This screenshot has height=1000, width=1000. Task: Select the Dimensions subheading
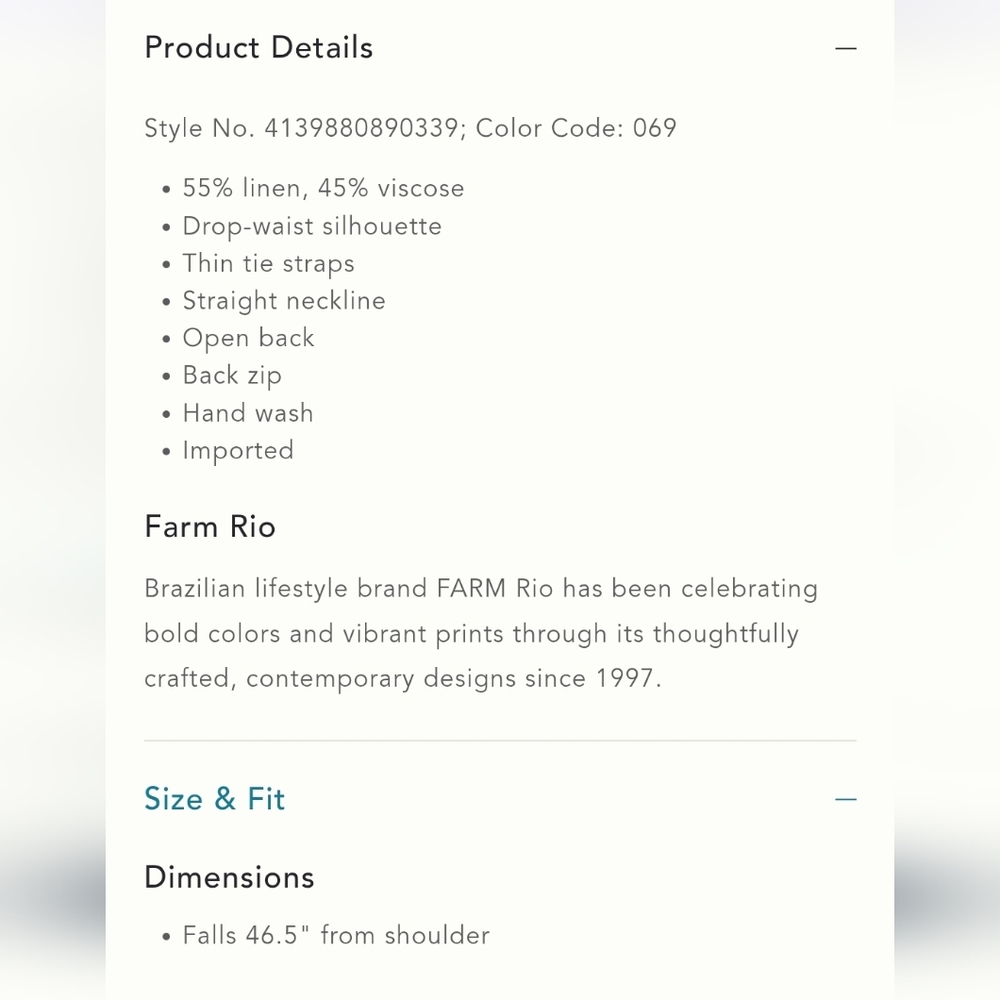230,878
